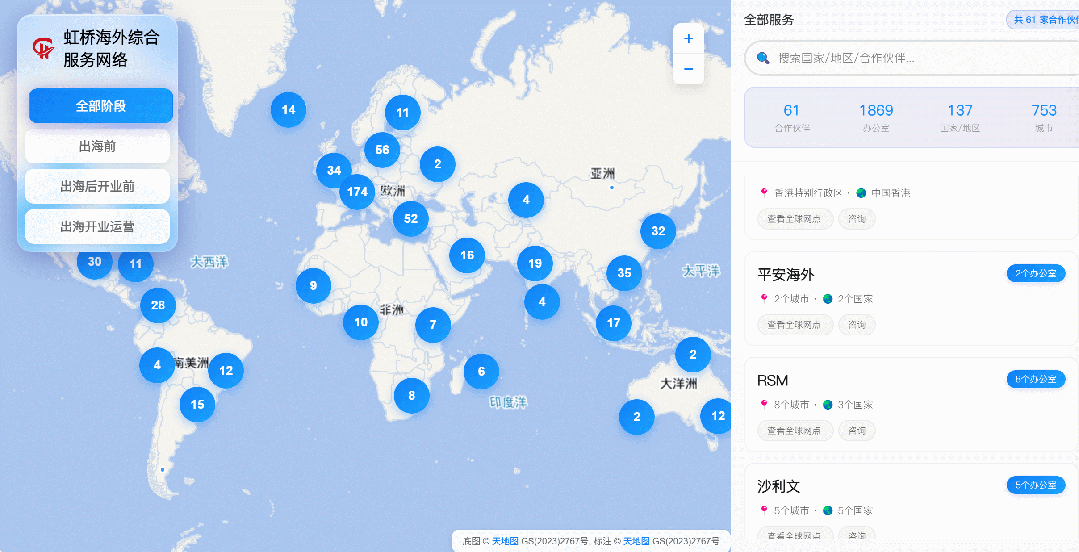The width and height of the screenshot is (1079, 552).
Task: Select the 全部阶段 stage filter
Action: tap(100, 106)
